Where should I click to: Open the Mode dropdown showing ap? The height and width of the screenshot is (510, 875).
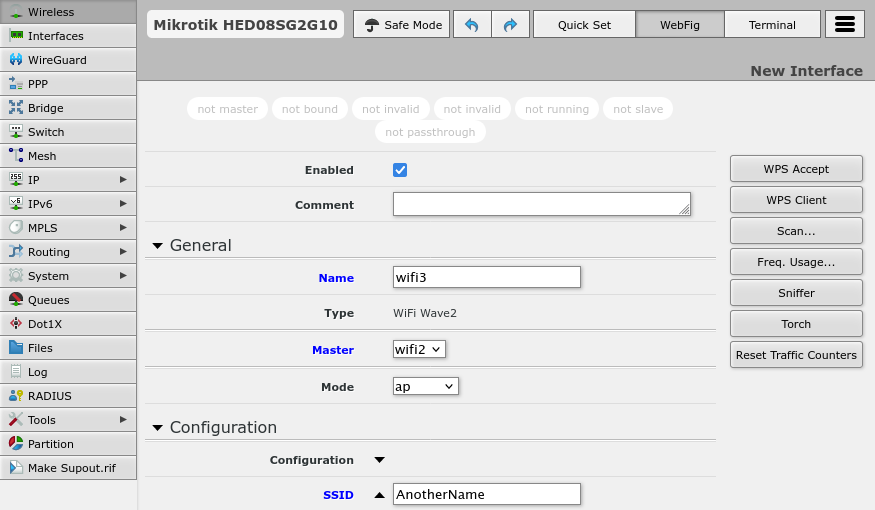[x=426, y=386]
